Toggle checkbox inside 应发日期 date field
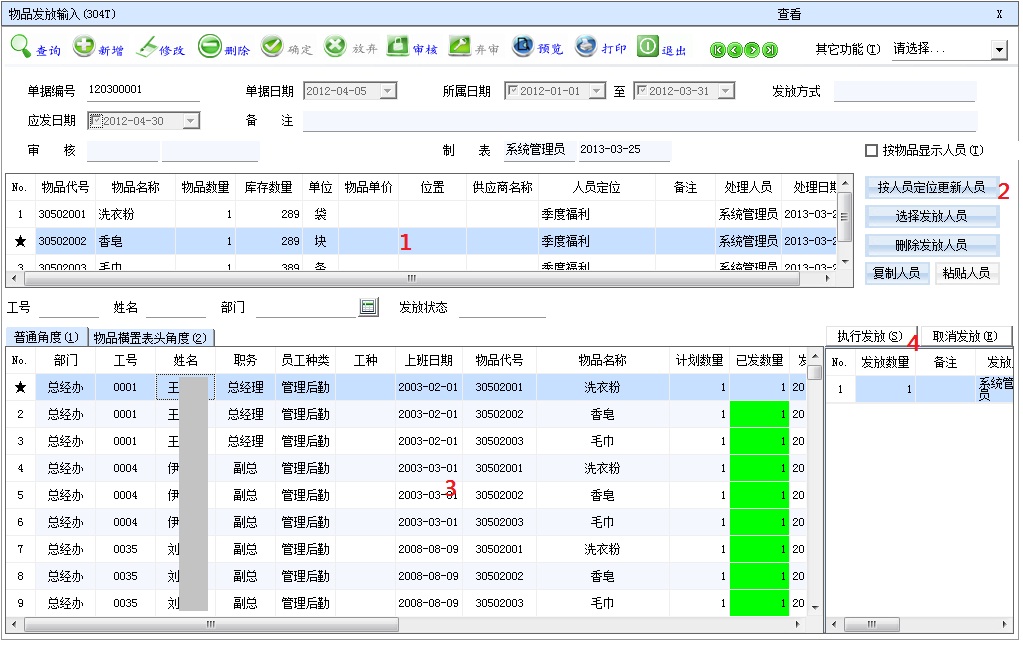This screenshot has height=645, width=1023. (96, 121)
